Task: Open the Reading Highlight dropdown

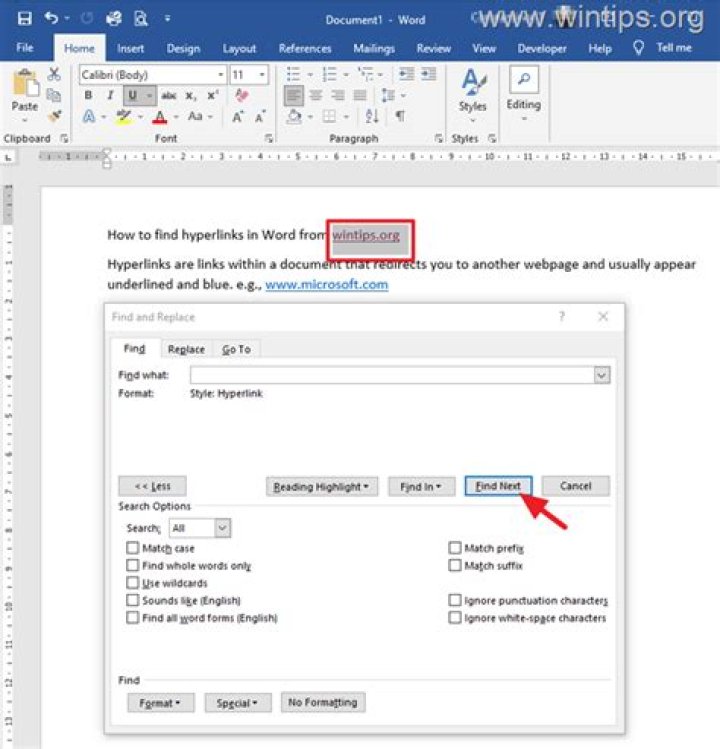Action: 321,487
